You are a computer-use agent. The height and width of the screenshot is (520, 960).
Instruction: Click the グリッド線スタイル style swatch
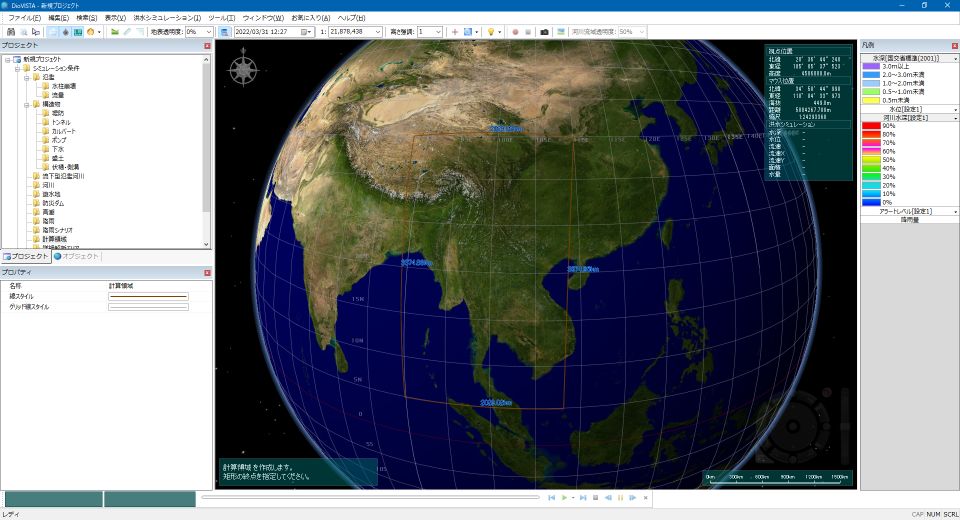click(148, 307)
